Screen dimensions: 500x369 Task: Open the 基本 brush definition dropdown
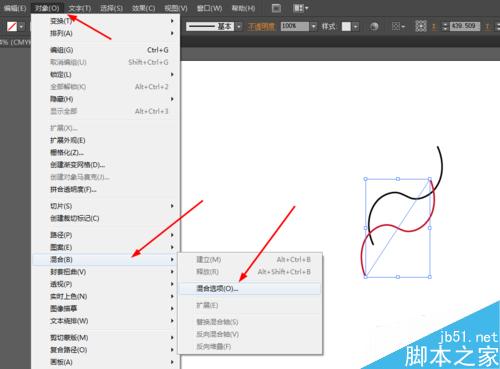[x=238, y=26]
